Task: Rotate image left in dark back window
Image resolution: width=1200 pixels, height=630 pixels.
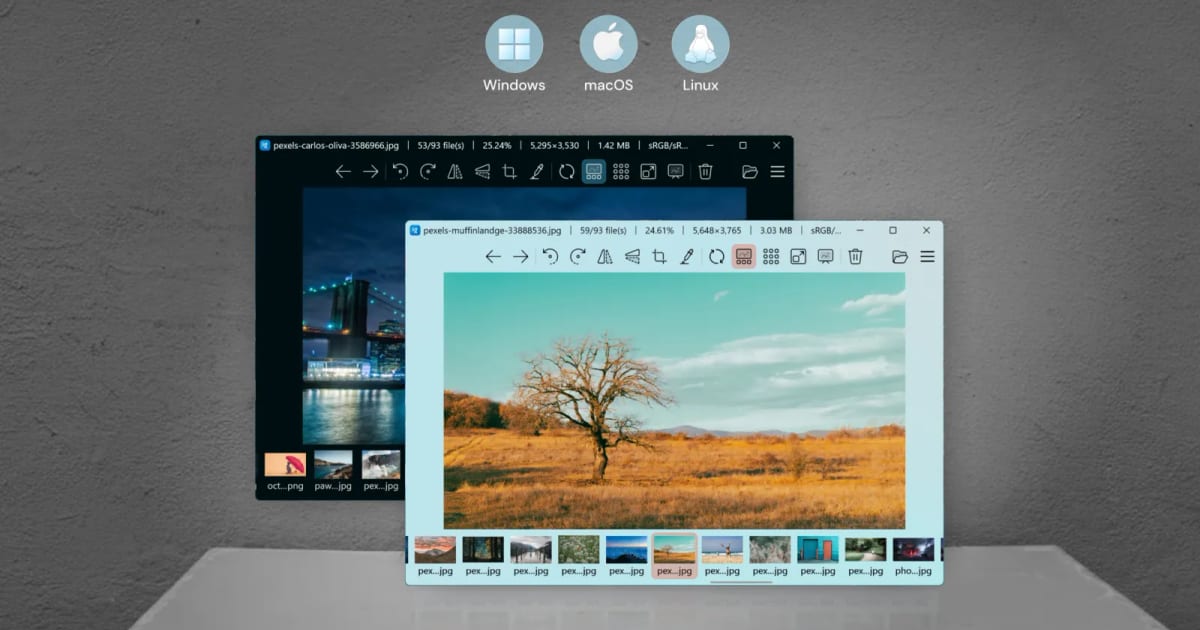Action: tap(400, 172)
